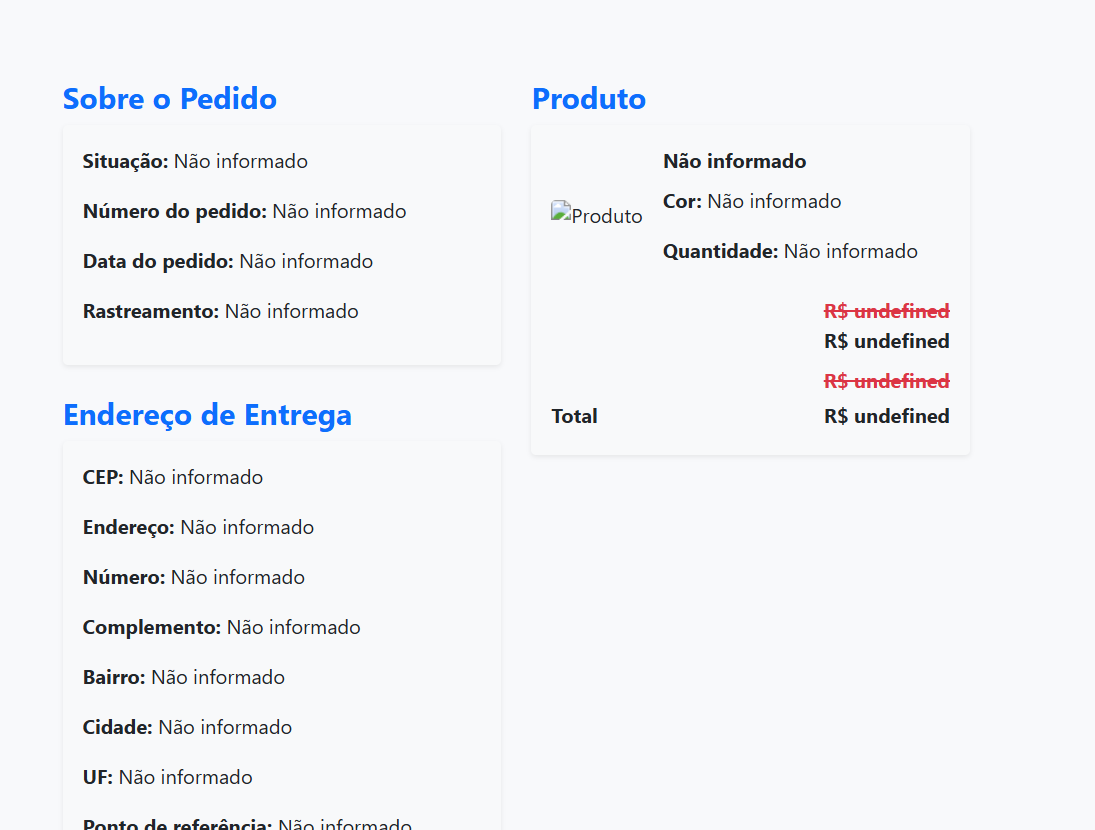Click the price value beside Total
The image size is (1095, 830).
tap(886, 416)
